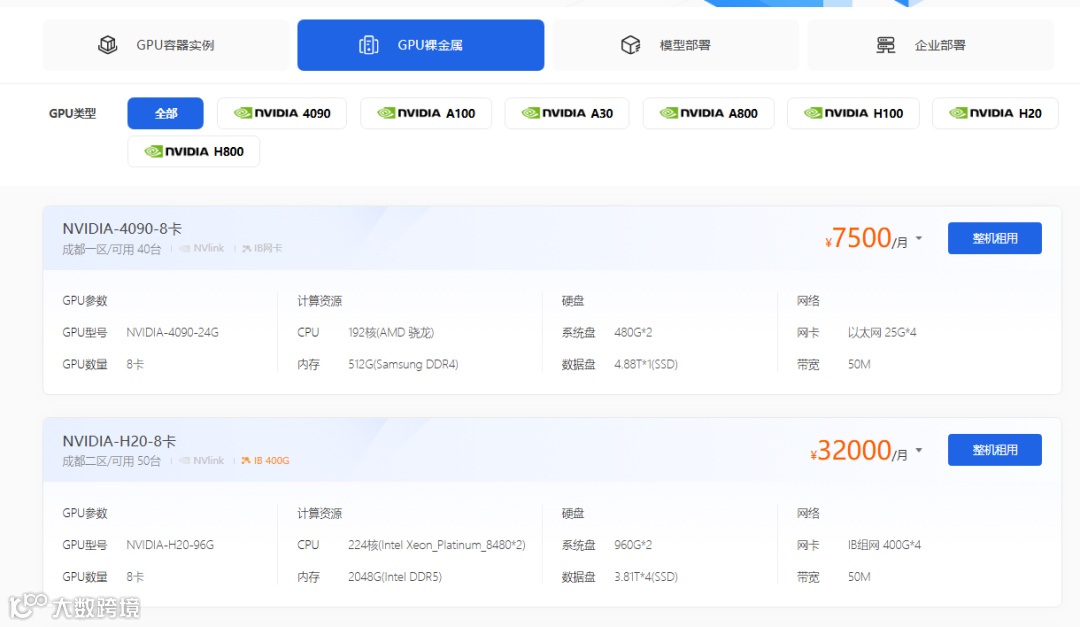Click the IB网卡 icon under NVIDIA-4090-8卡
The width and height of the screenshot is (1080, 627).
click(x=247, y=249)
